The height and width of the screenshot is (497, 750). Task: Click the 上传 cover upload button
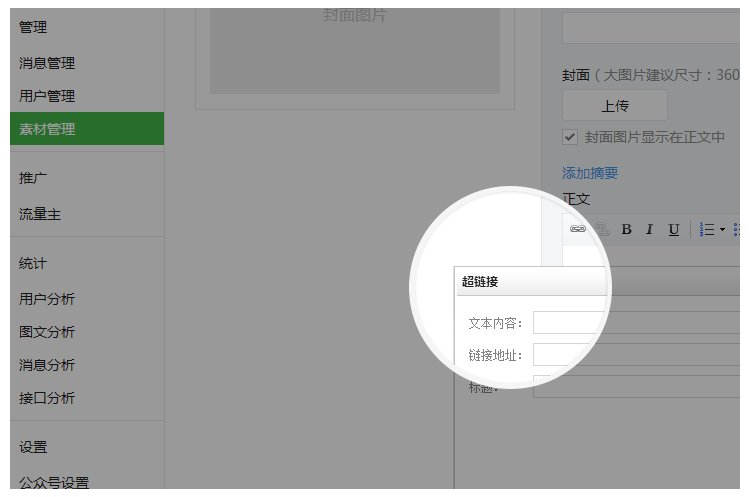(614, 105)
